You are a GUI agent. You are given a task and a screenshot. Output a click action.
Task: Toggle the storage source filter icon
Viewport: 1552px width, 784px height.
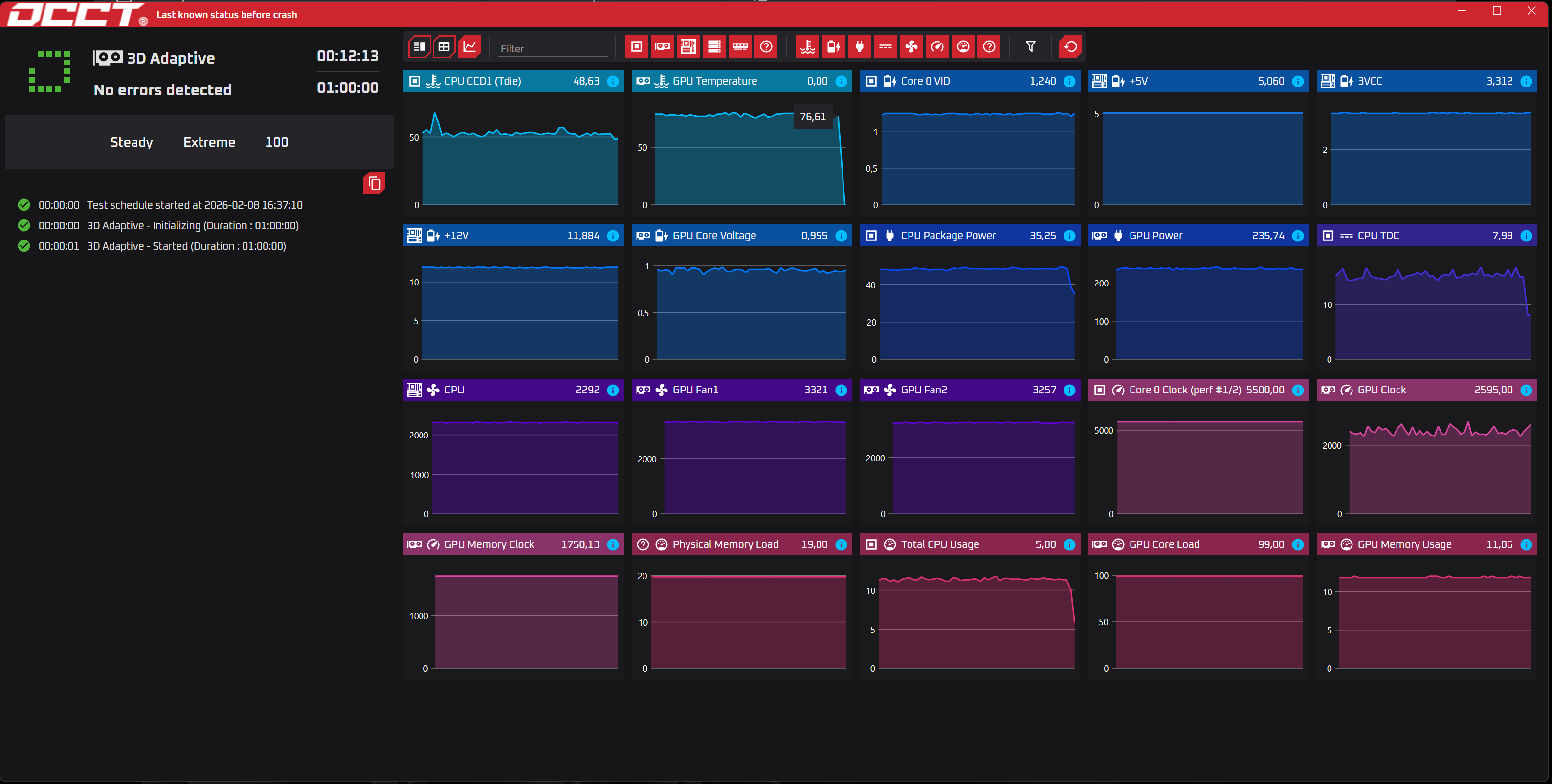point(714,46)
